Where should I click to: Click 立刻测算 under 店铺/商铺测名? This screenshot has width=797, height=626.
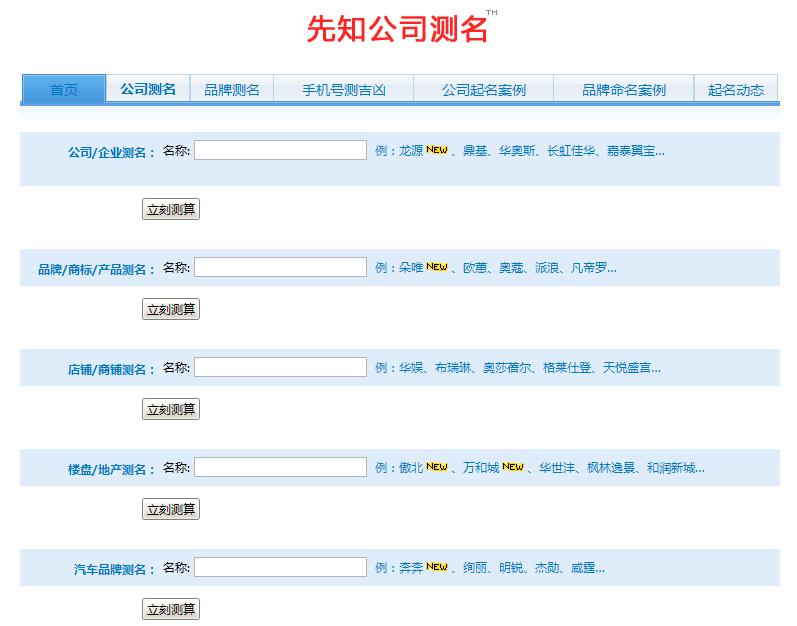[x=171, y=410]
